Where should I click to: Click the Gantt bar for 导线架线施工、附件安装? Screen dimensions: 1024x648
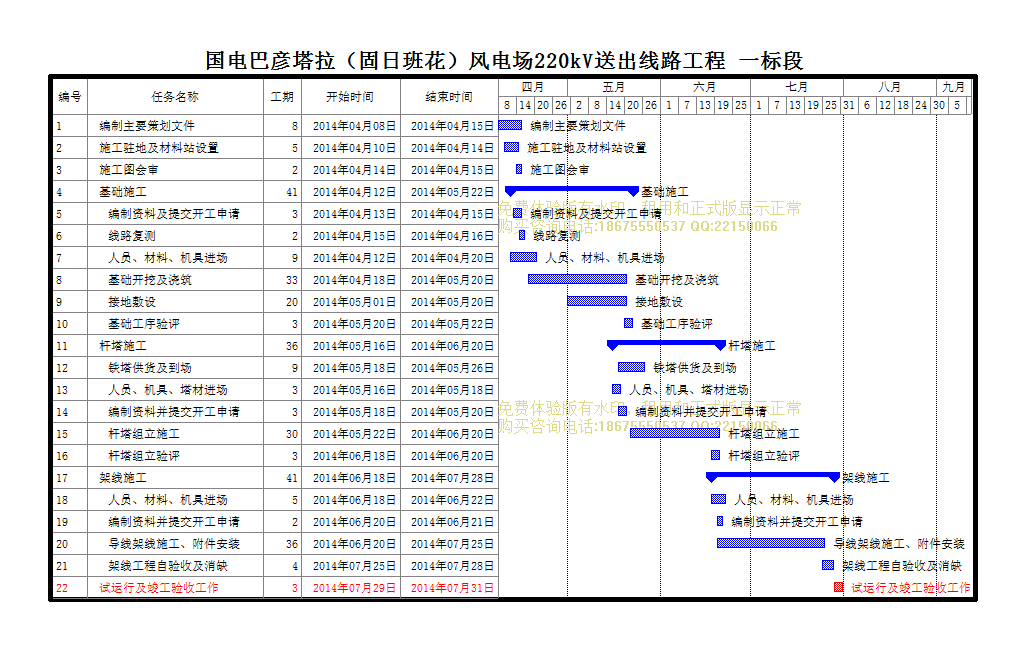pos(771,543)
